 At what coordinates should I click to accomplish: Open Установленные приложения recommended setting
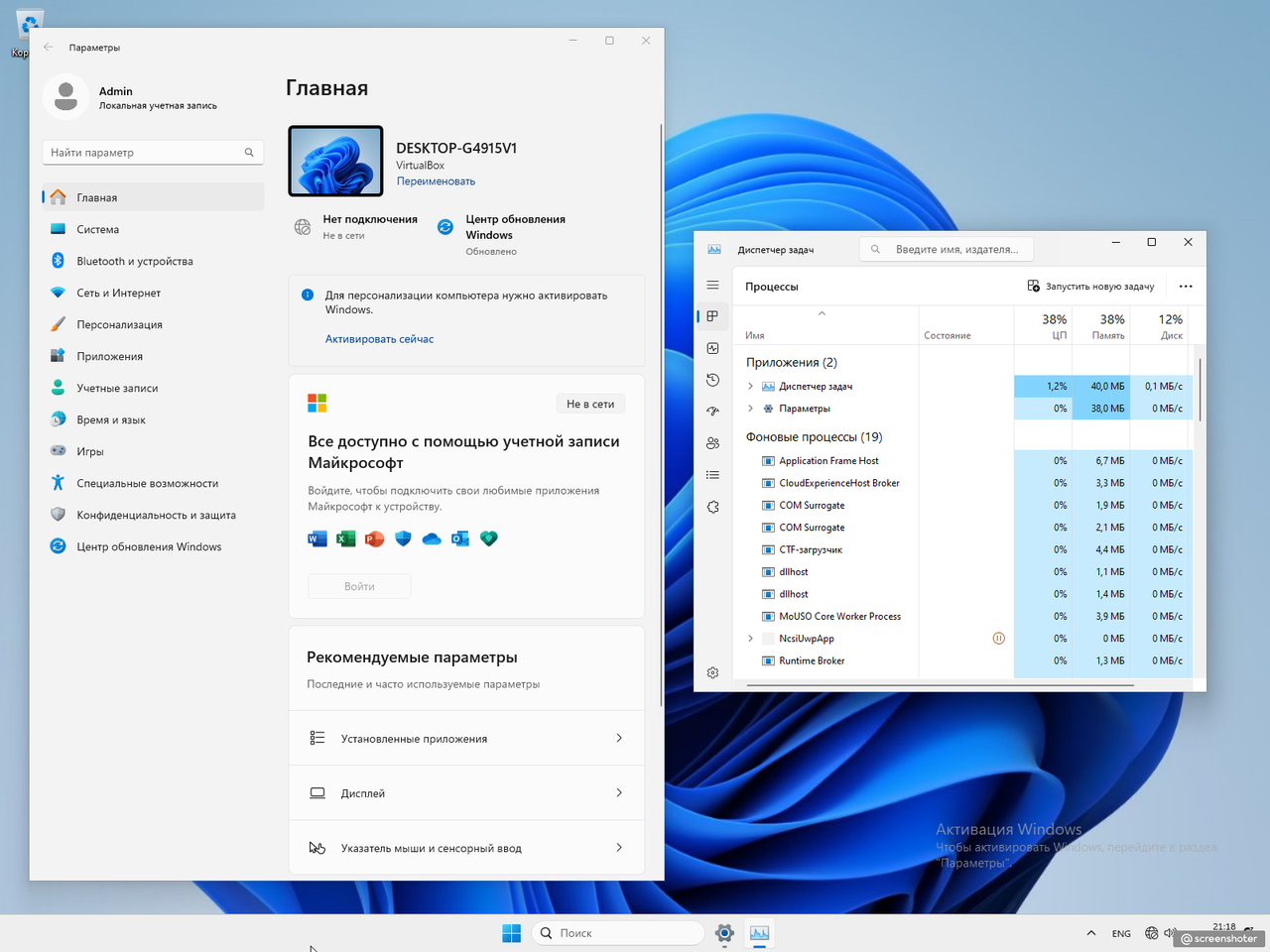tap(466, 738)
